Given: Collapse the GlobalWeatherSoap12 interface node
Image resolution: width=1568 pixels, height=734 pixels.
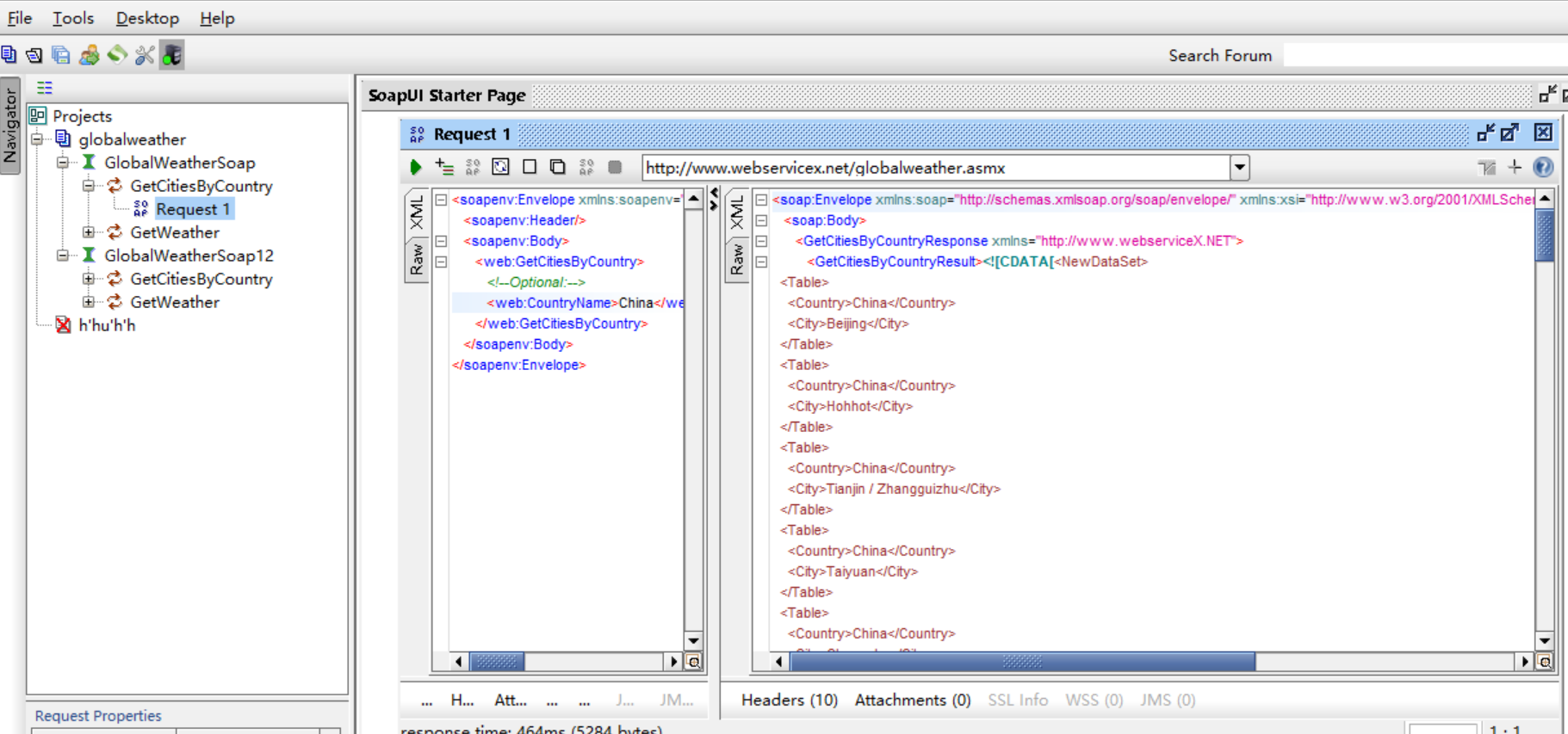Looking at the screenshot, I should 63,255.
